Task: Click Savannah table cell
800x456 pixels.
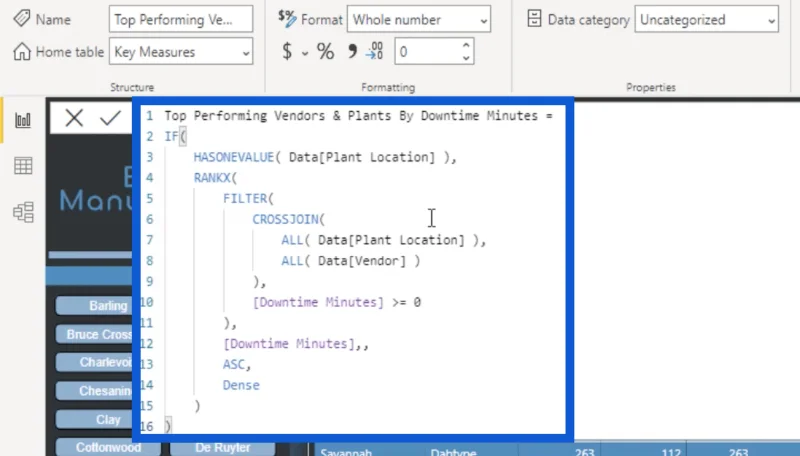Action: coord(346,451)
